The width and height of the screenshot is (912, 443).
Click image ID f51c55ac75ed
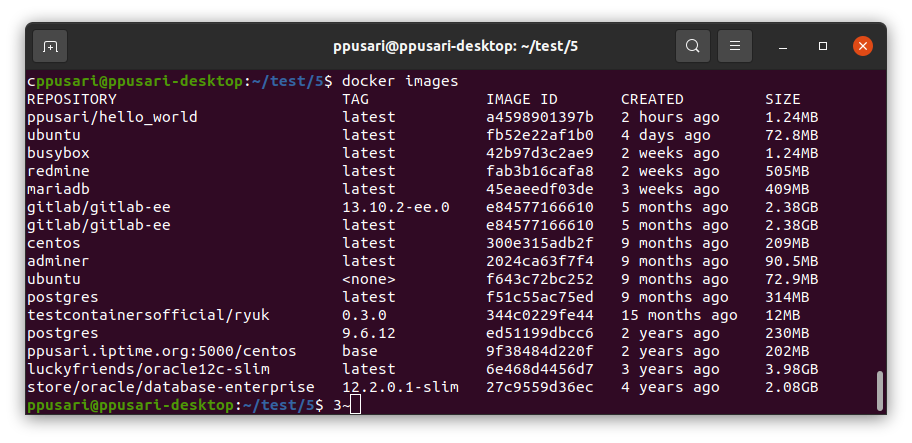[540, 297]
